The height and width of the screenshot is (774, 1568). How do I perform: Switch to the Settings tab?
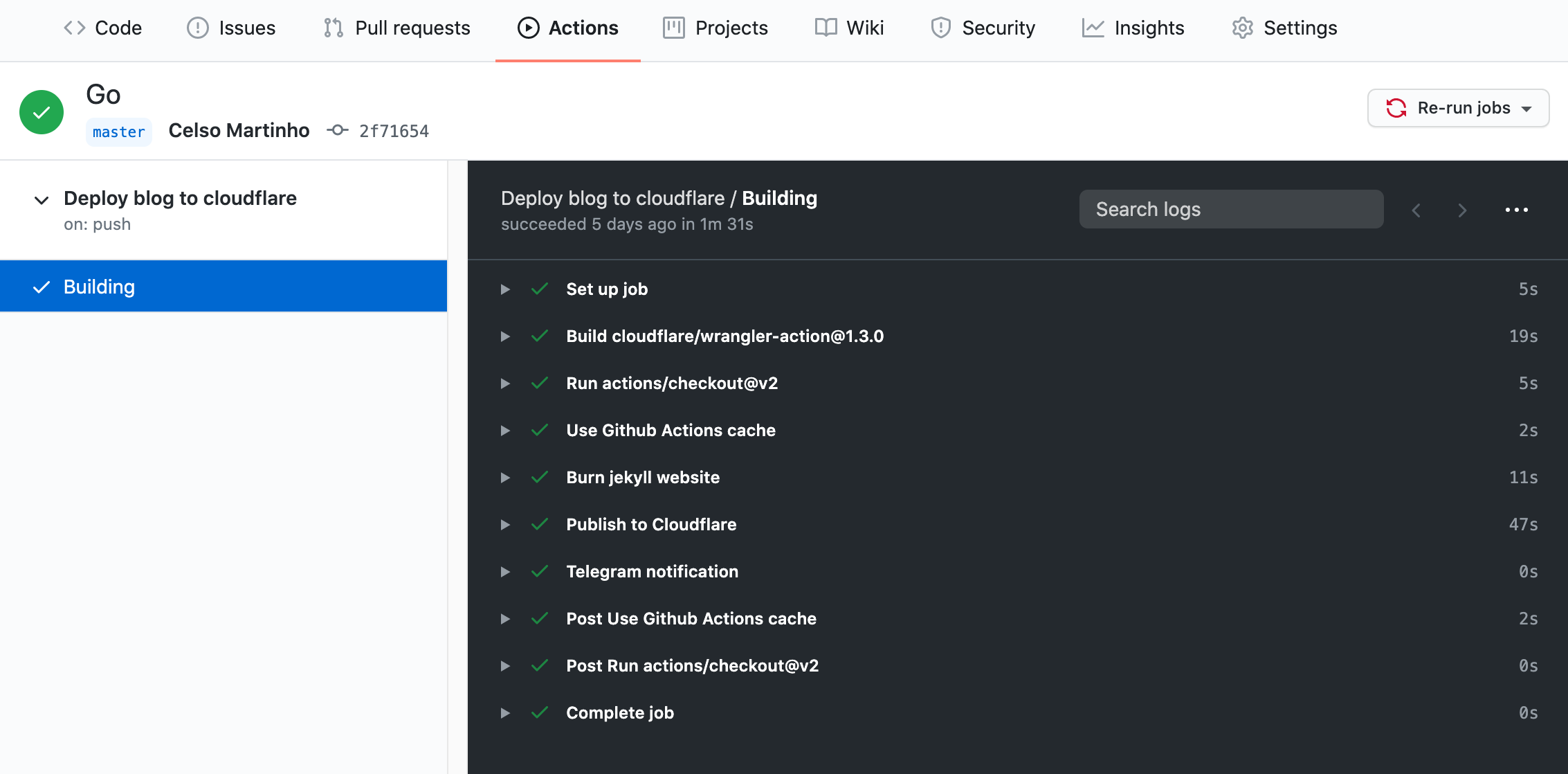[x=1300, y=28]
